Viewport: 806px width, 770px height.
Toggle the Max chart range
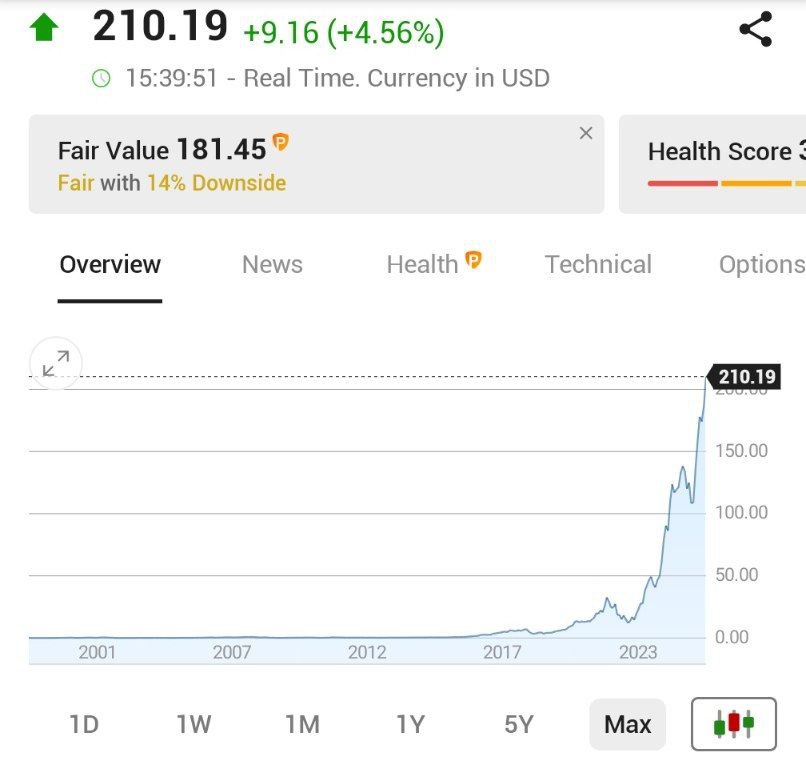pos(626,724)
